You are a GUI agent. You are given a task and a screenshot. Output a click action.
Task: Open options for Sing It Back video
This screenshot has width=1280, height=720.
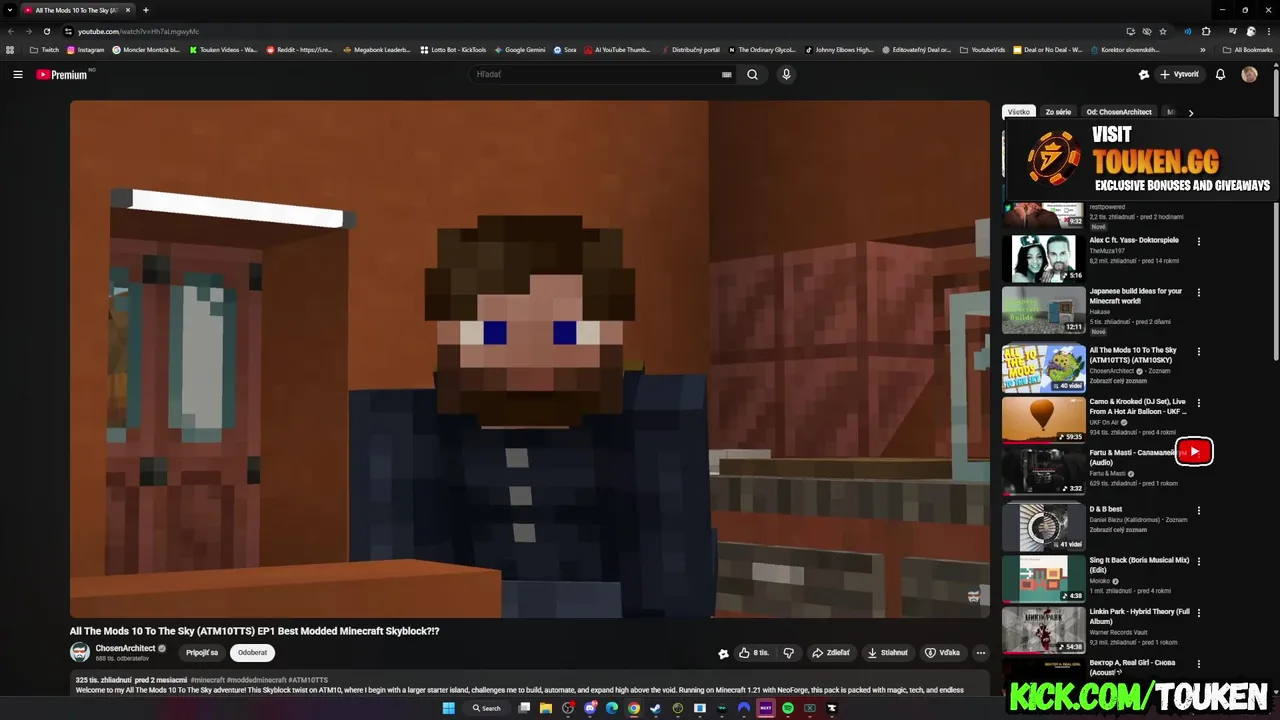pyautogui.click(x=1199, y=561)
